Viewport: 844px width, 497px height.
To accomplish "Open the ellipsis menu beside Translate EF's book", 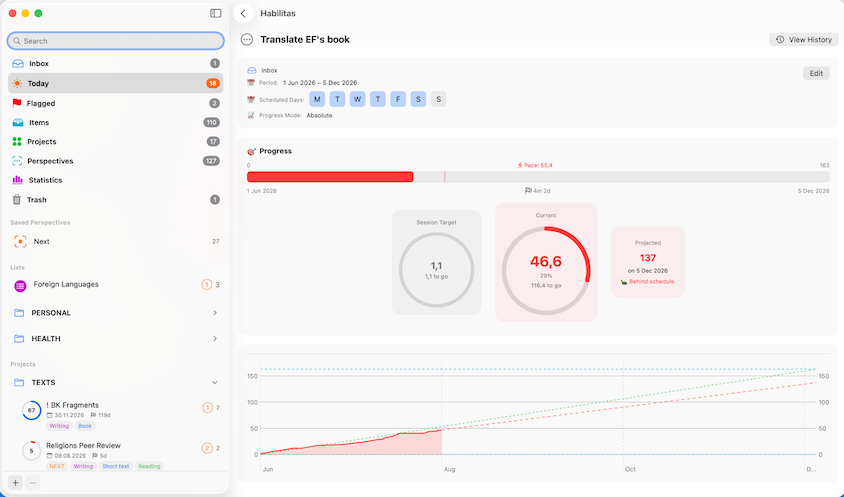I will (247, 39).
